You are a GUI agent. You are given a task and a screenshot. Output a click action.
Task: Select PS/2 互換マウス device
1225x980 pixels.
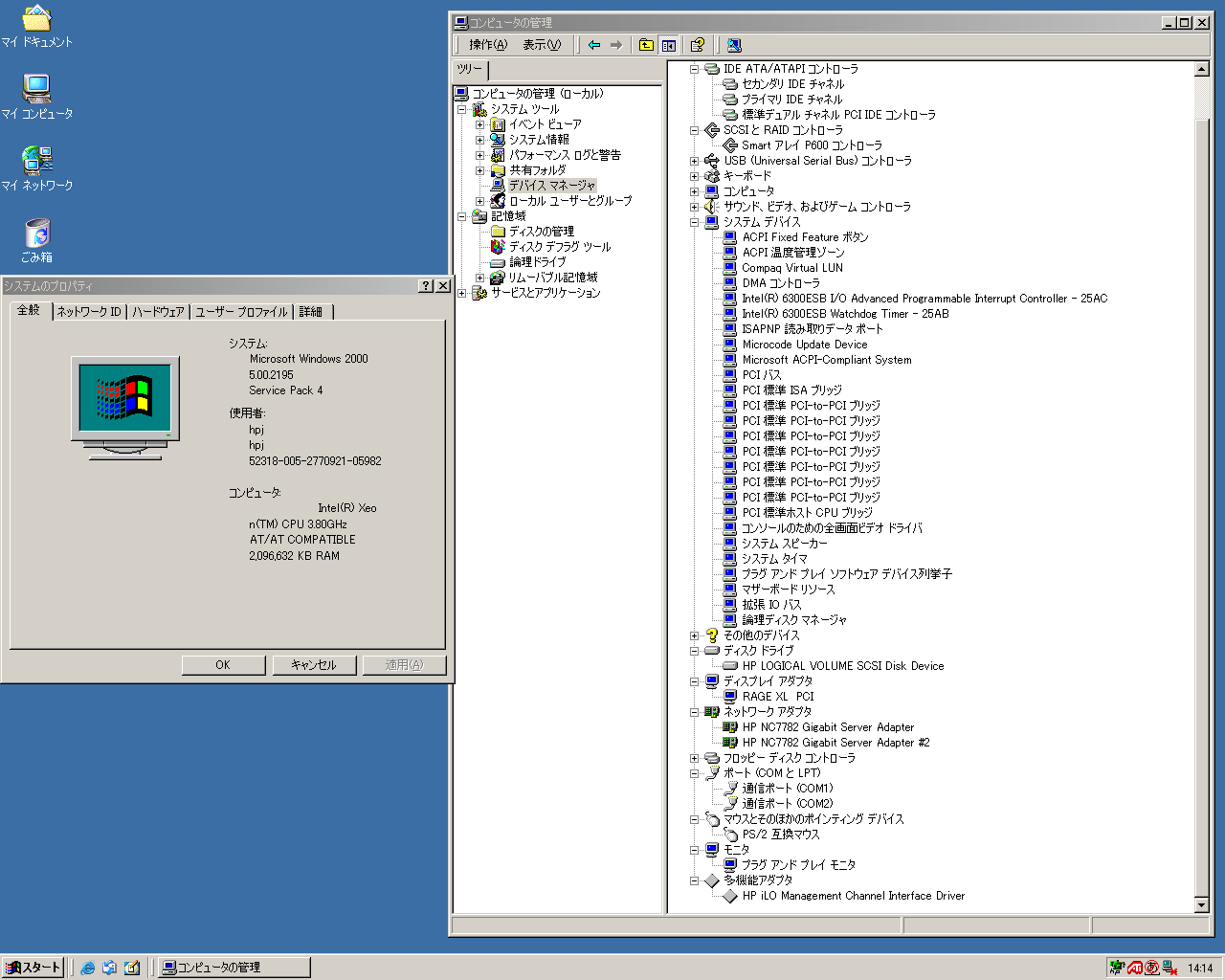pyautogui.click(x=781, y=835)
